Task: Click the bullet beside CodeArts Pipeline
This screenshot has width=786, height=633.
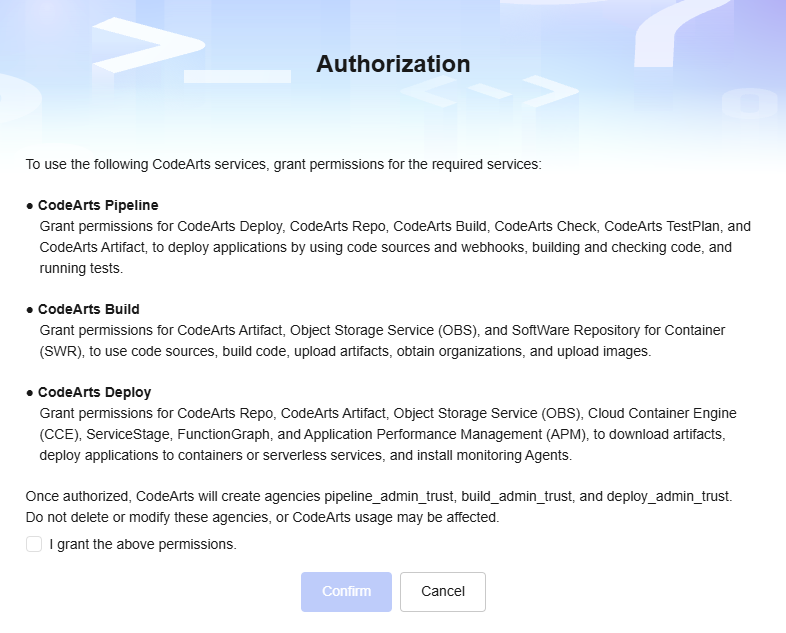Action: pos(30,206)
